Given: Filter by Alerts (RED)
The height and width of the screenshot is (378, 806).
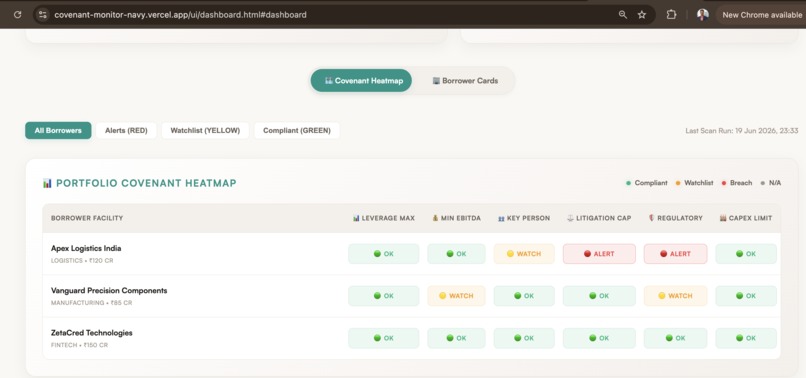Looking at the screenshot, I should [126, 131].
